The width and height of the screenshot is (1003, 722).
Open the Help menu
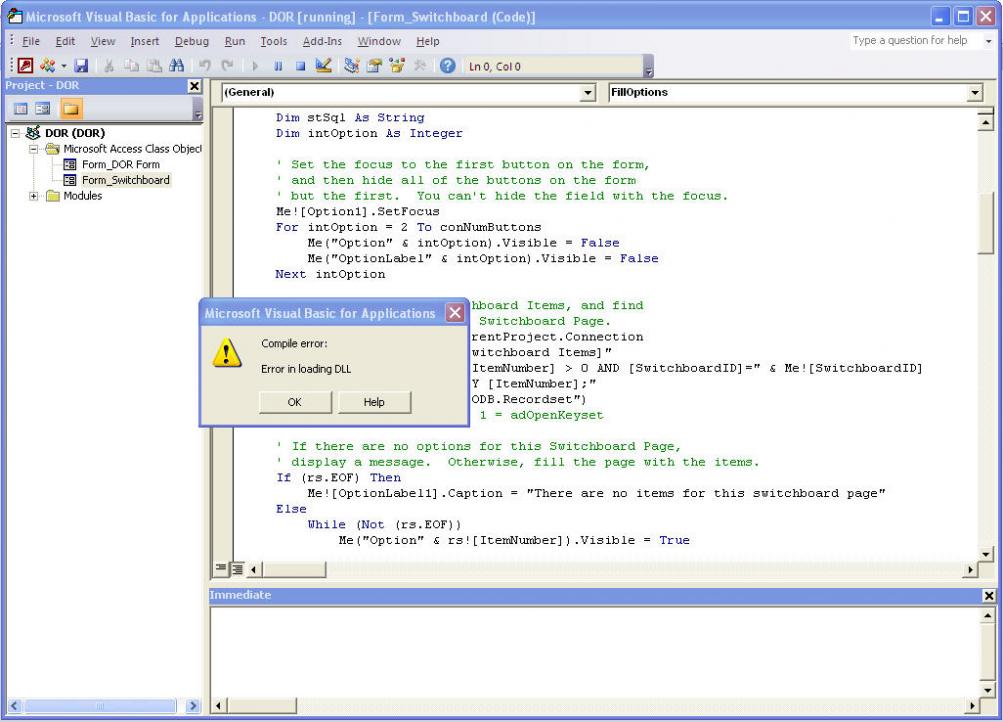click(x=428, y=41)
